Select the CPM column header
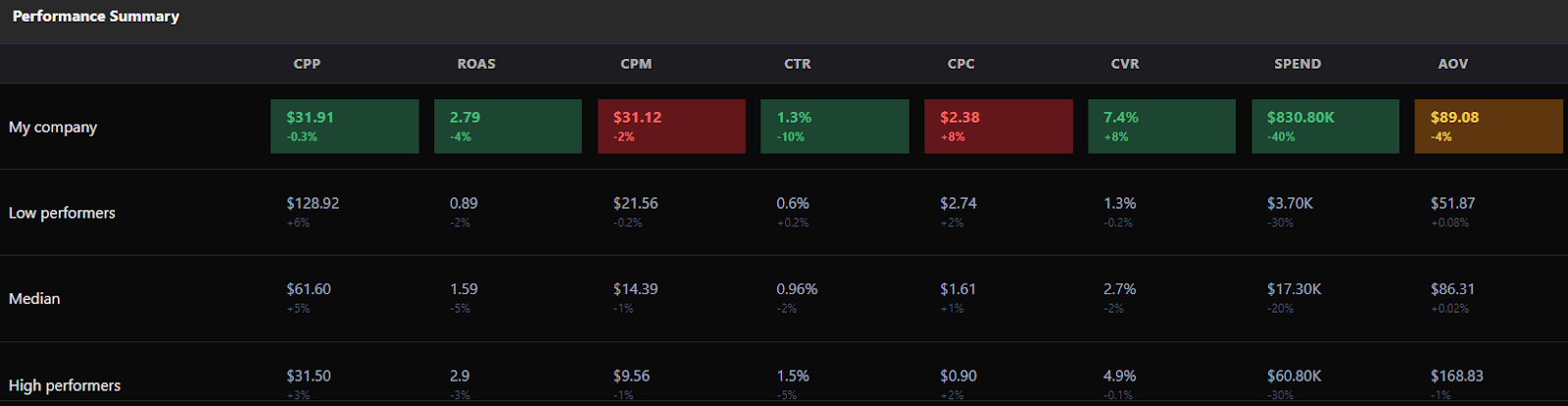 pos(636,64)
